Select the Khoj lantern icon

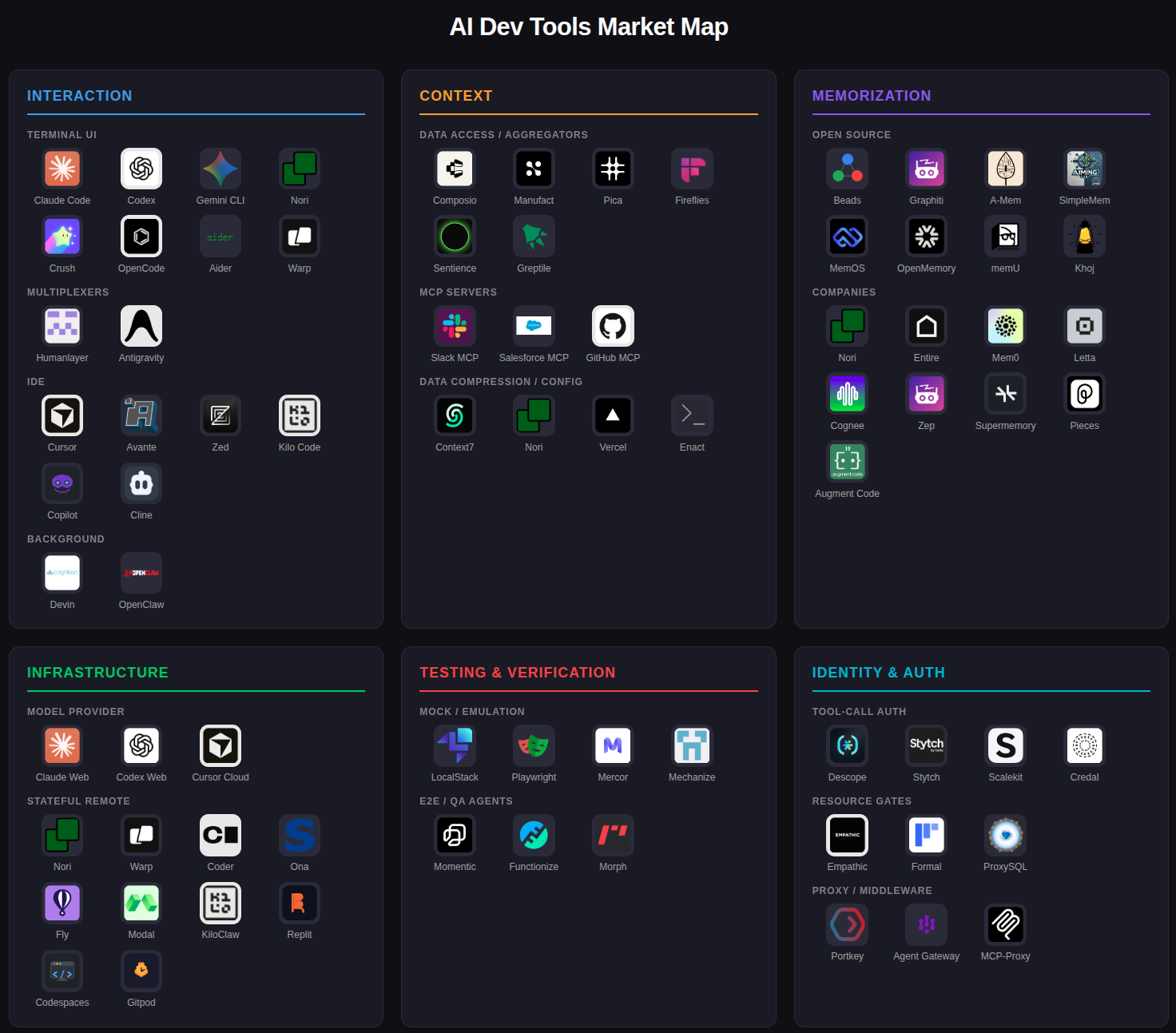[1085, 236]
